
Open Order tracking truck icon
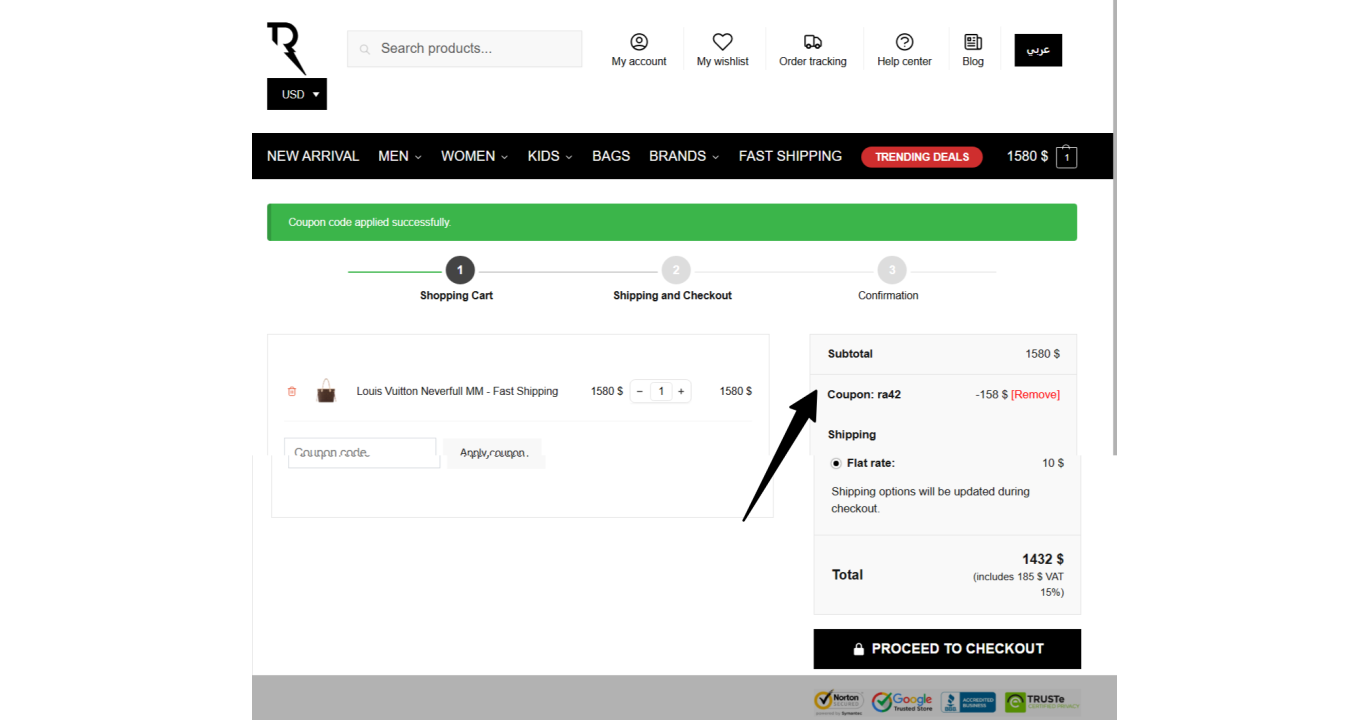813,42
